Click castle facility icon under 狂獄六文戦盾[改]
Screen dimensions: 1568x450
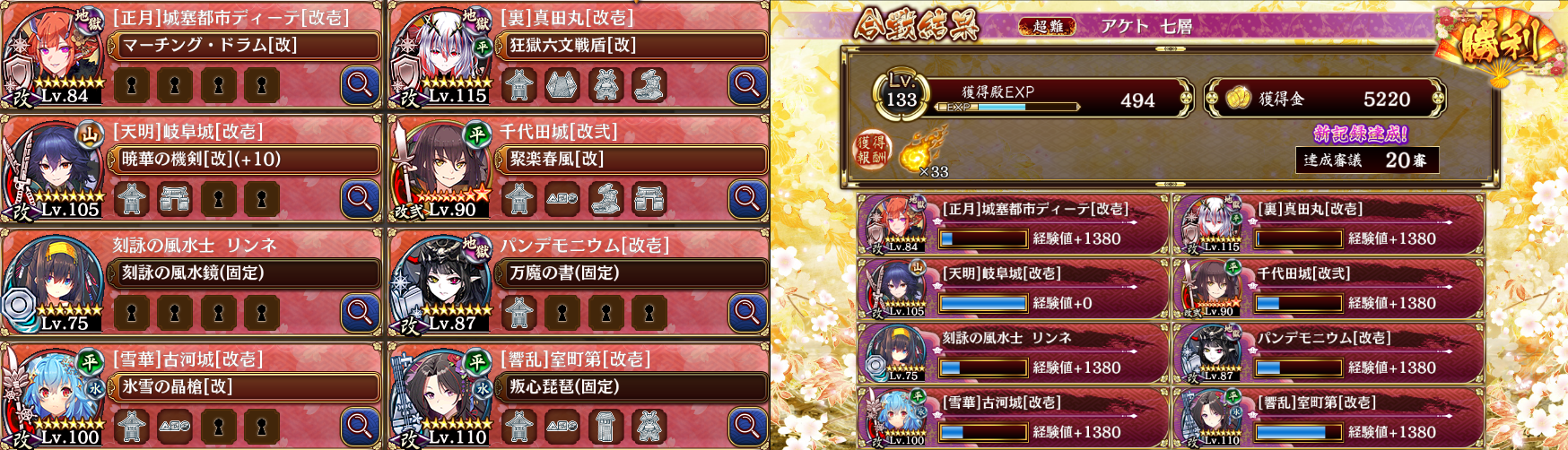[519, 86]
